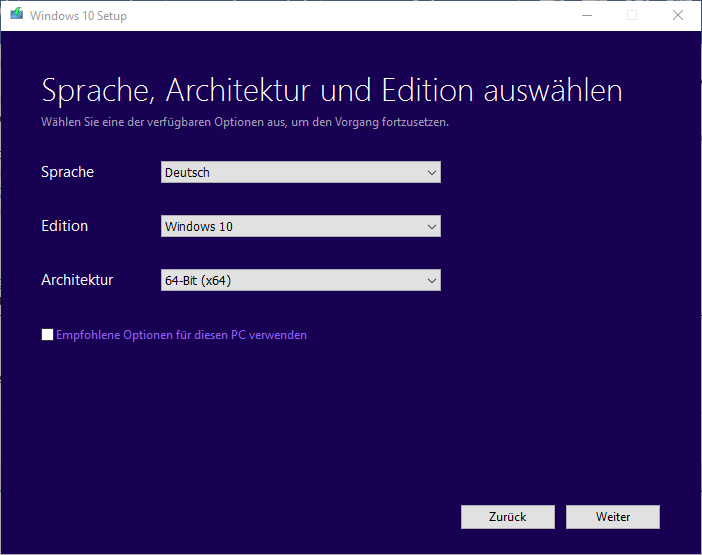The height and width of the screenshot is (555, 702).
Task: Click the Zurück button
Action: (508, 517)
